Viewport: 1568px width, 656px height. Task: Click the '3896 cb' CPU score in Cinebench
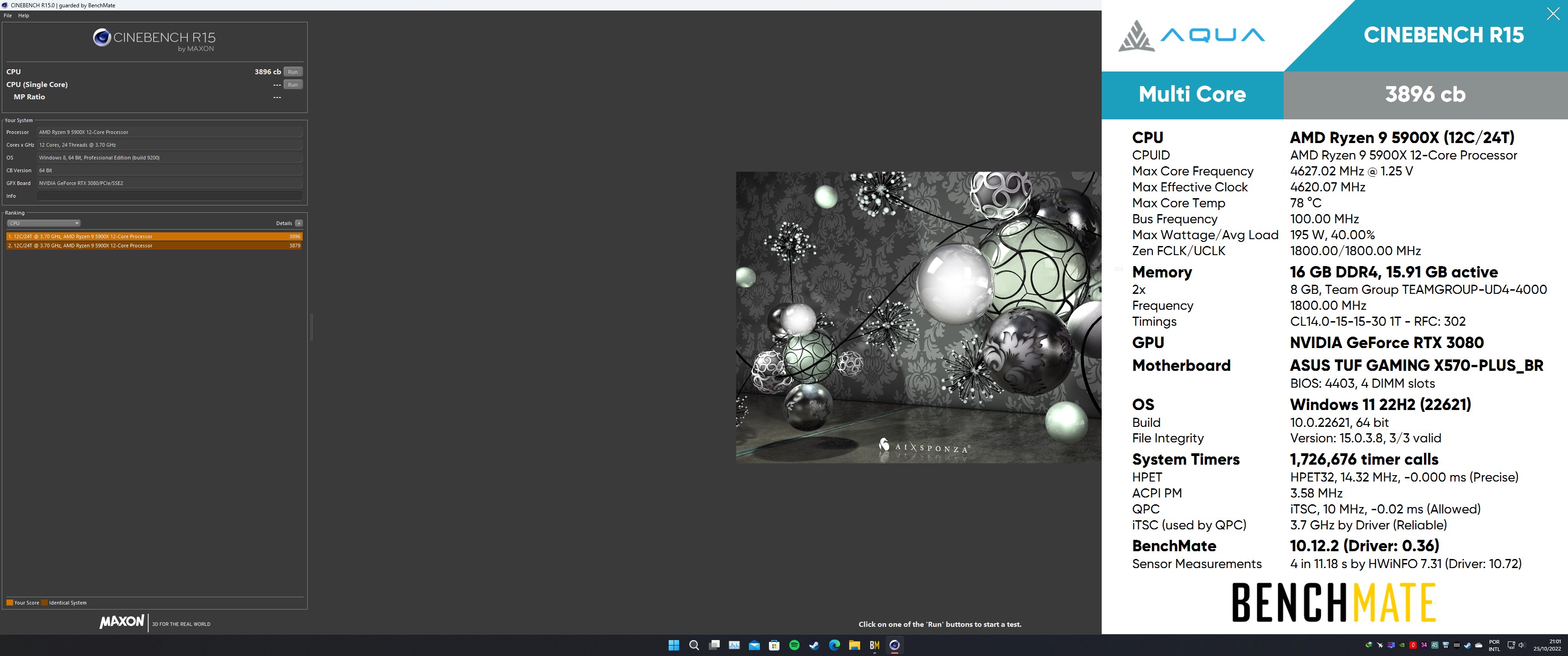268,72
